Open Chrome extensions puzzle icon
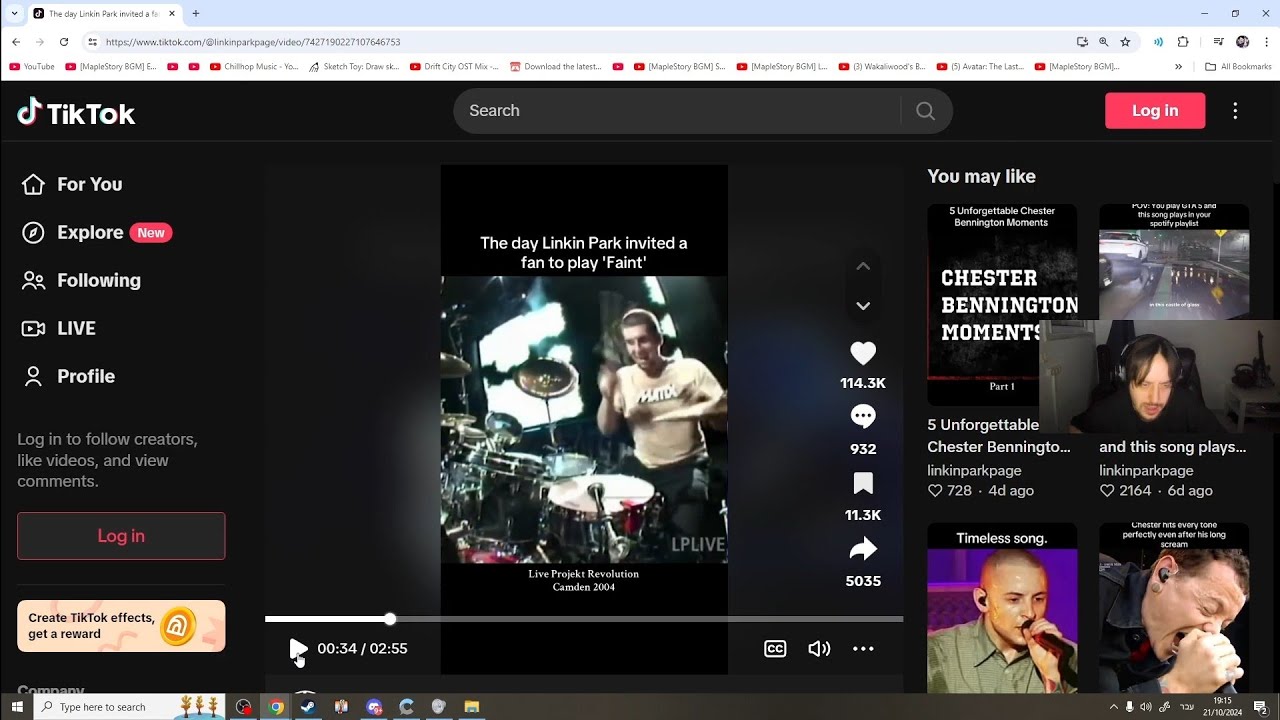Image resolution: width=1280 pixels, height=720 pixels. coord(1183,42)
